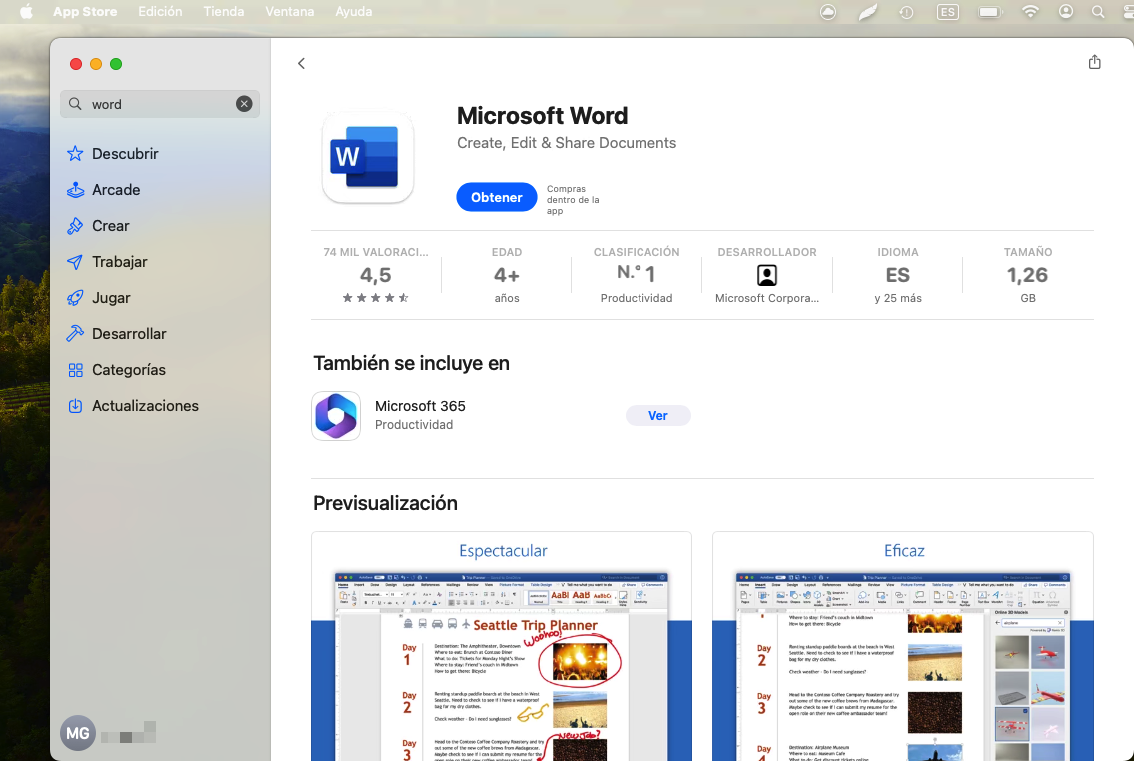Open the MG account profile
Viewport: 1134px width, 761px height.
(77, 733)
